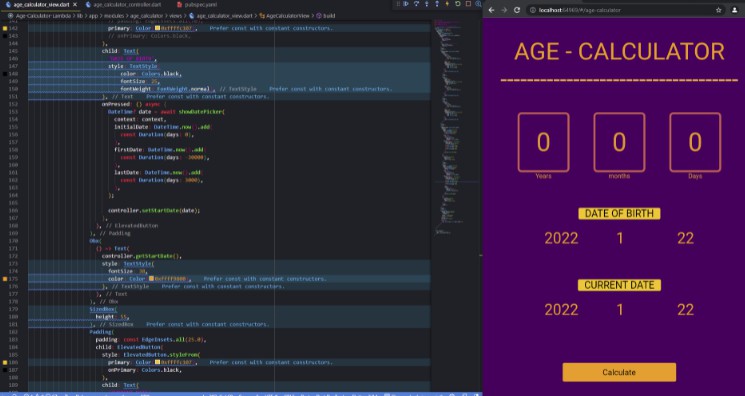Click the browser address bar URL
Viewport: 745px width, 396px height.
[580, 10]
